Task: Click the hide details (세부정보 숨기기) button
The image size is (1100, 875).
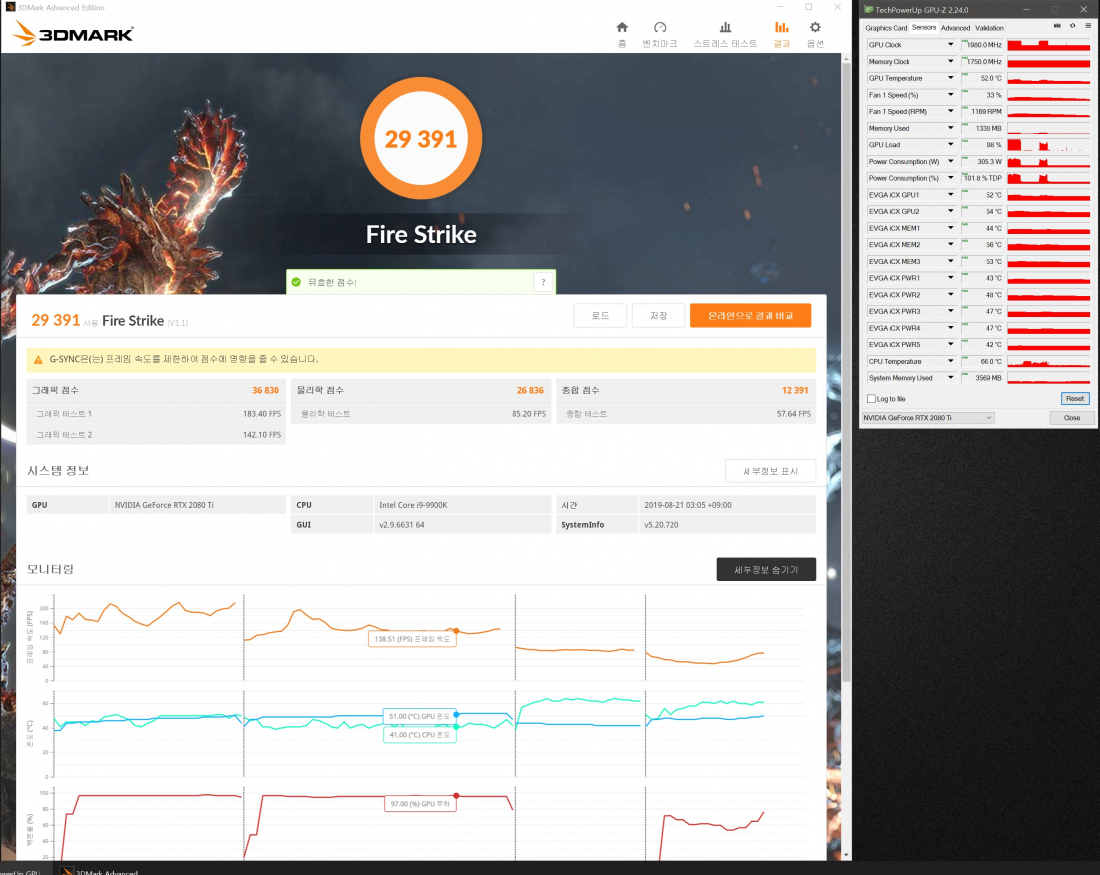Action: [x=766, y=569]
